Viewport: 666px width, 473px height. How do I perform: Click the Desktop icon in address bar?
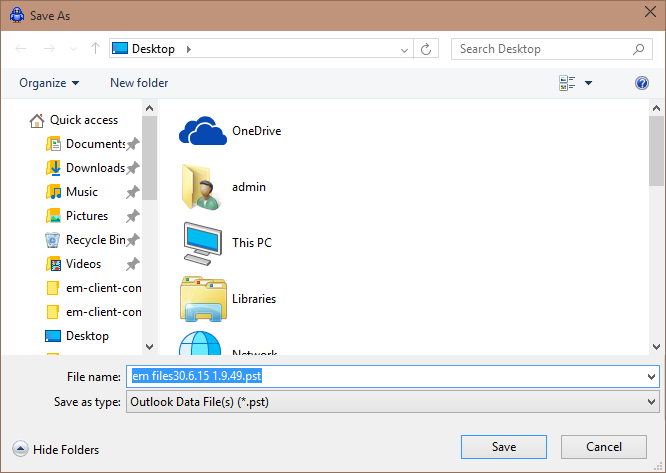pyautogui.click(x=120, y=48)
